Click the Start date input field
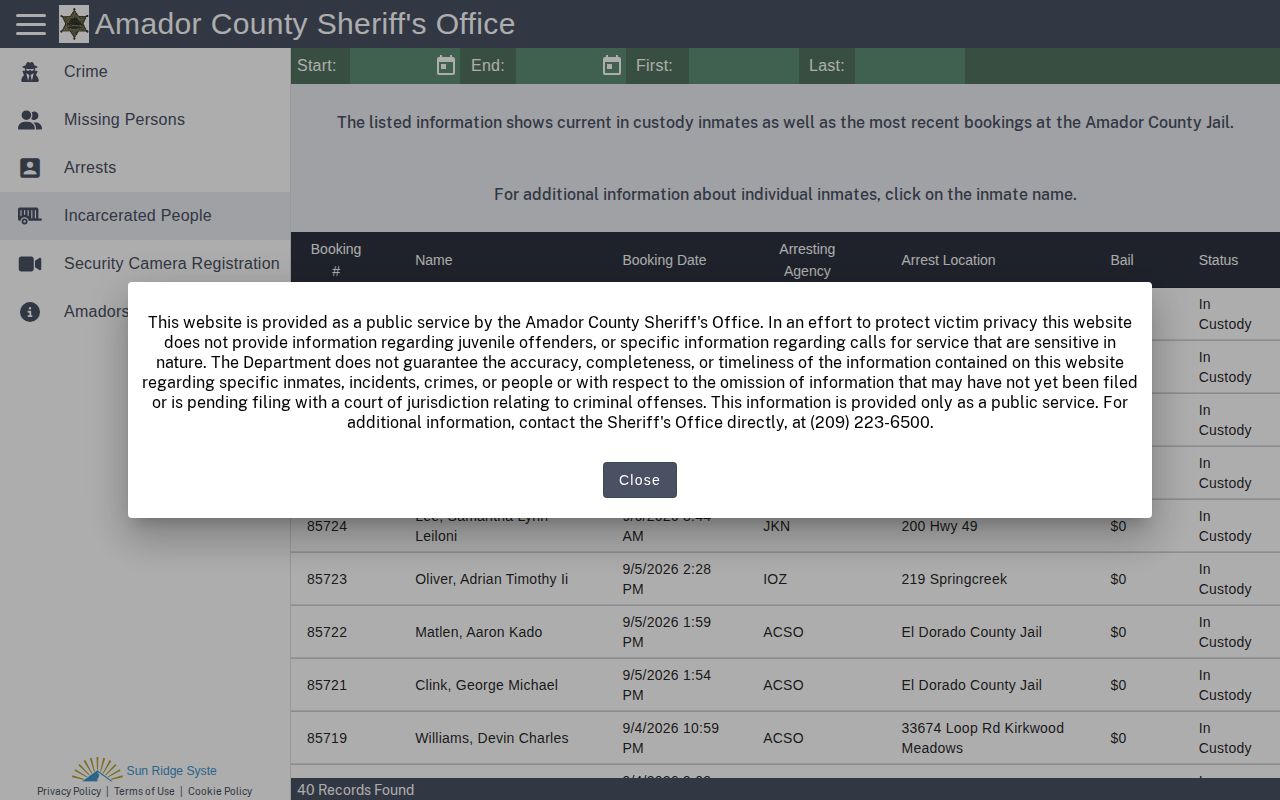This screenshot has width=1280, height=800. coord(392,66)
